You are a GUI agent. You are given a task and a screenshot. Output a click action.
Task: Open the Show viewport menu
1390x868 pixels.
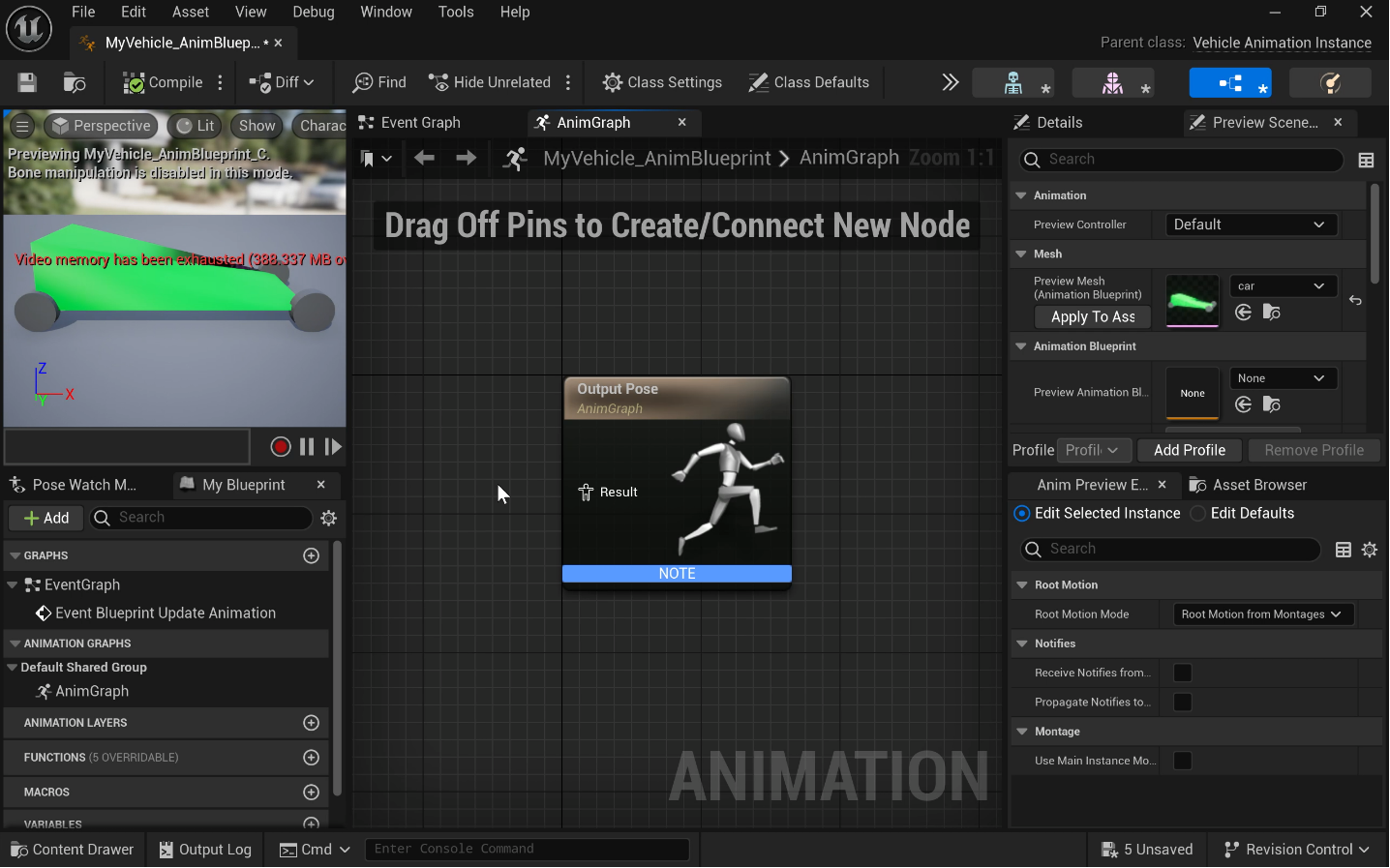coord(257,126)
